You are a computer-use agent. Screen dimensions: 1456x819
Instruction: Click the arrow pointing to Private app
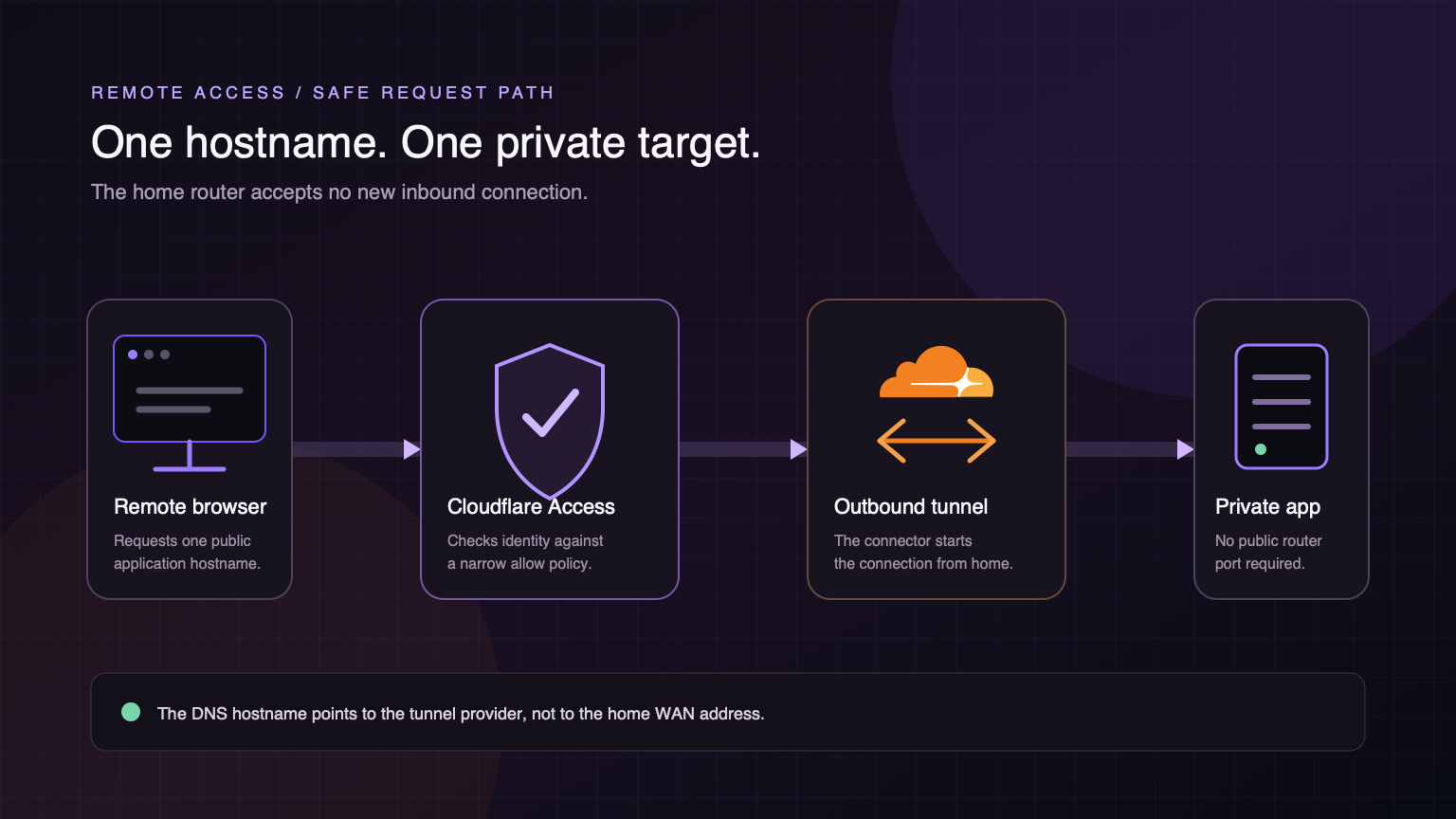[1130, 448]
